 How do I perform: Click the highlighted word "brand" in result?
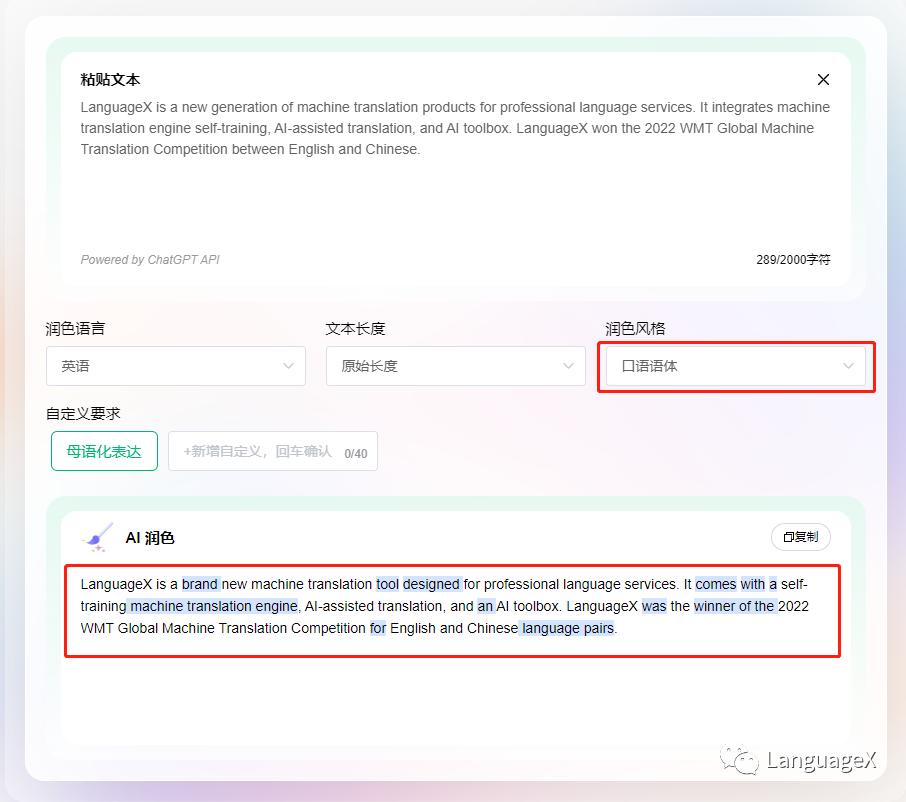point(200,584)
